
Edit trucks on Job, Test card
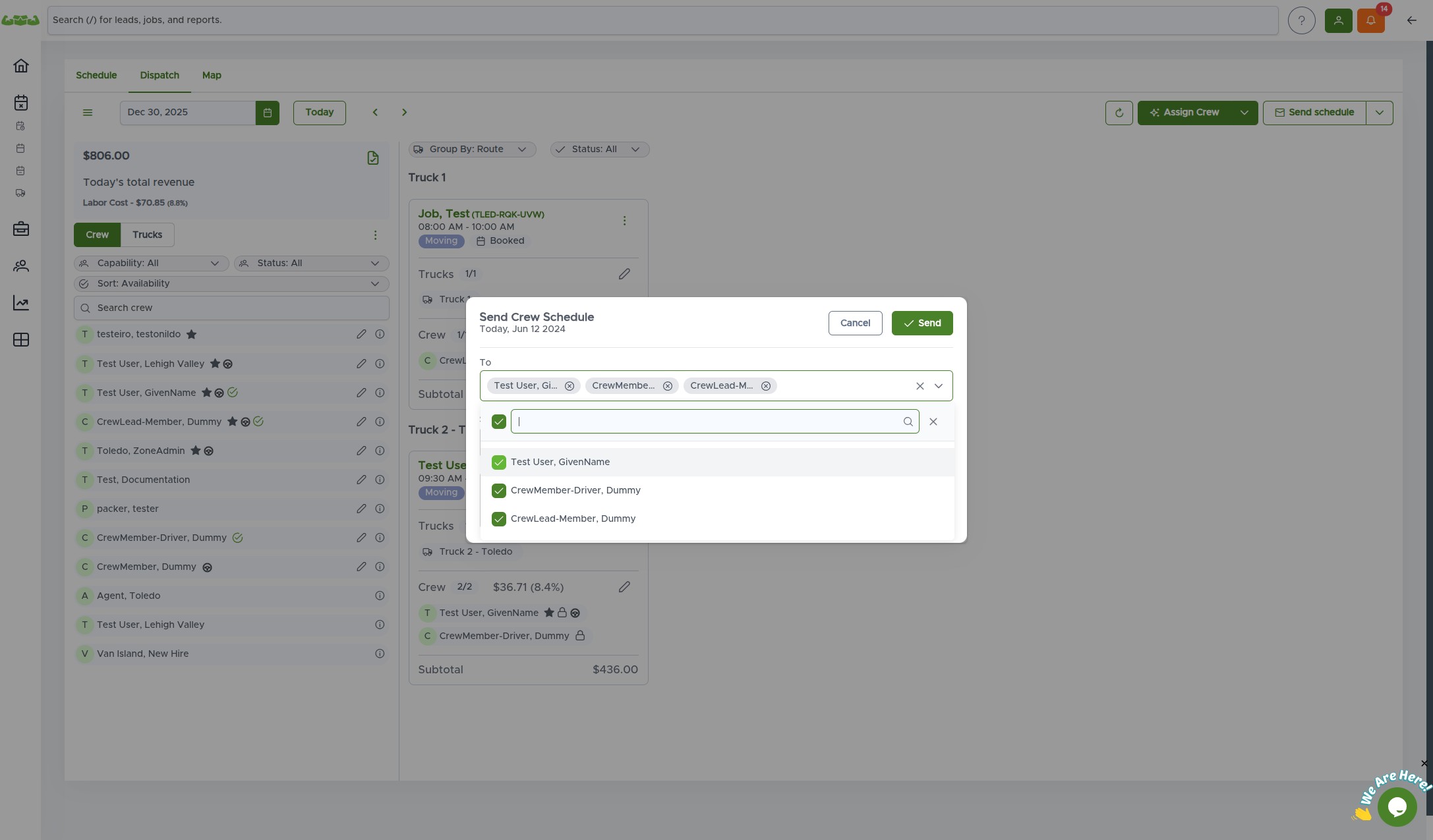coord(624,274)
